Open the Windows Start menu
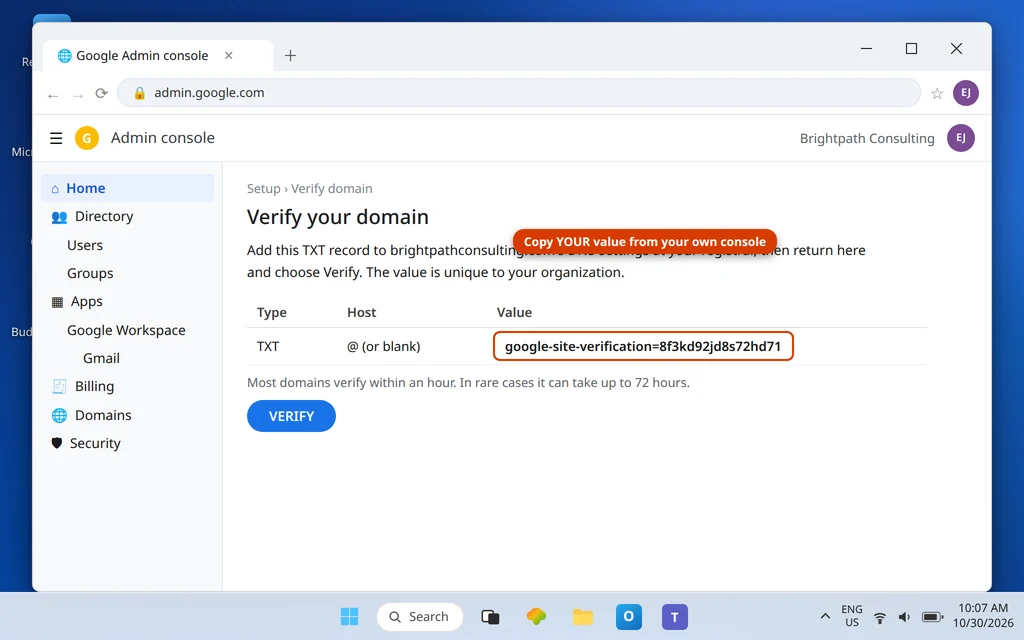 (x=349, y=616)
